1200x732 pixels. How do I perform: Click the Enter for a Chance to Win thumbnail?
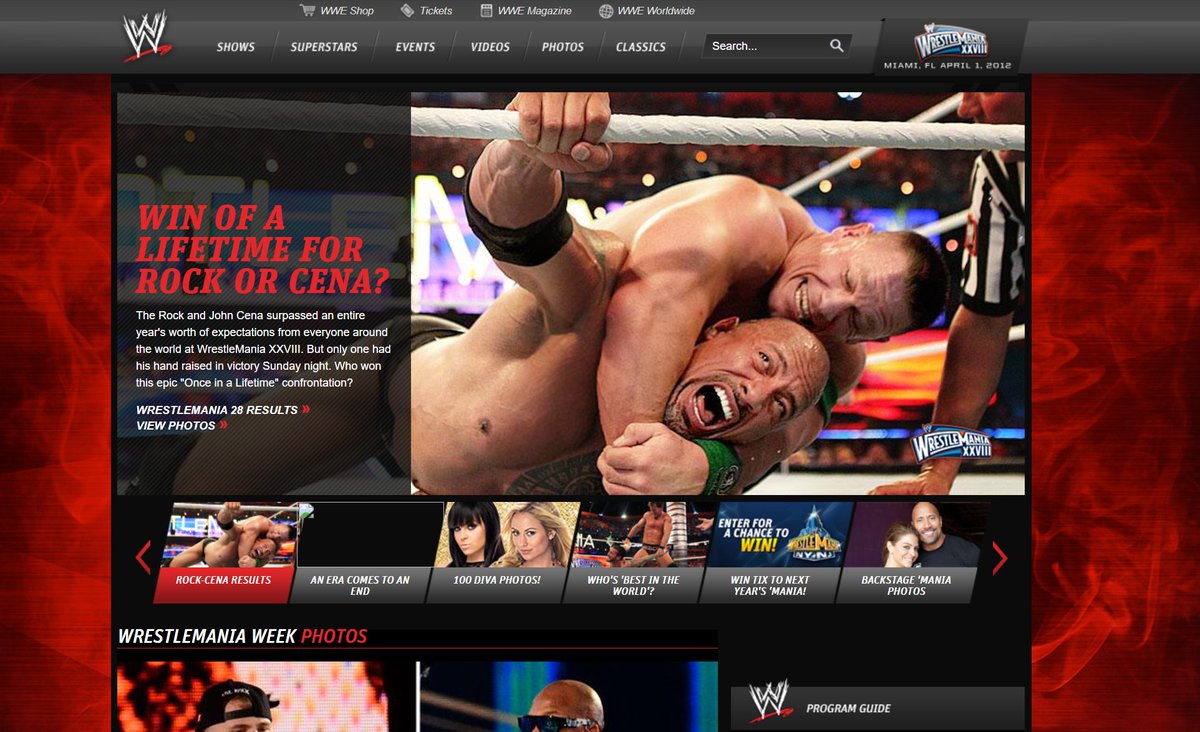pos(780,535)
